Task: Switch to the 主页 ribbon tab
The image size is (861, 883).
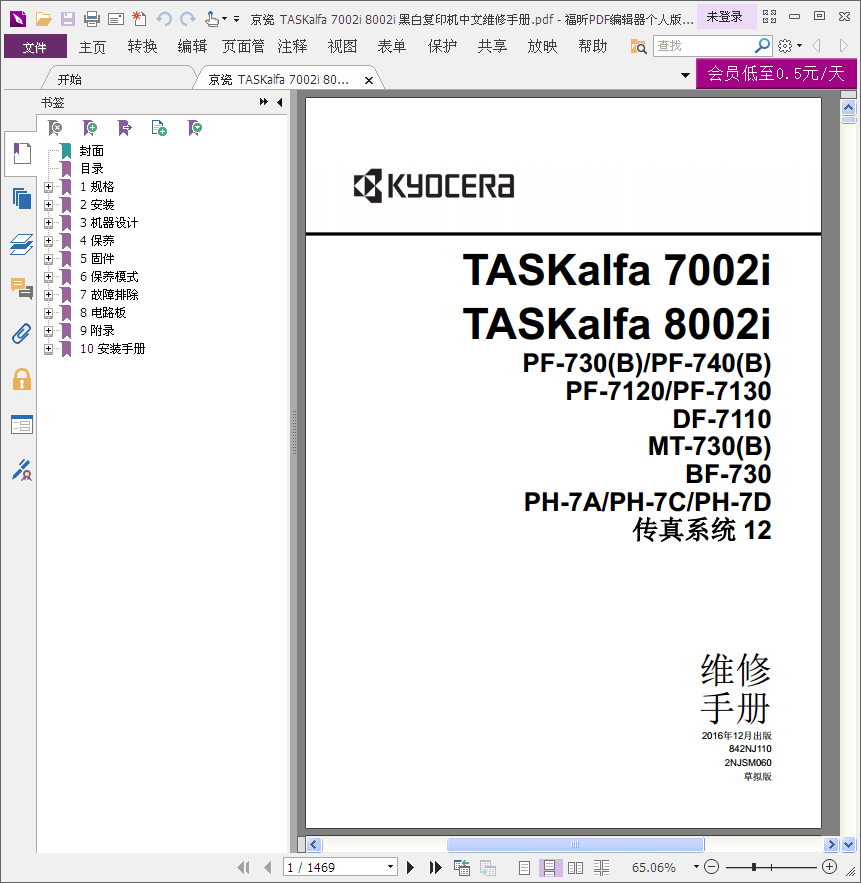Action: point(92,46)
